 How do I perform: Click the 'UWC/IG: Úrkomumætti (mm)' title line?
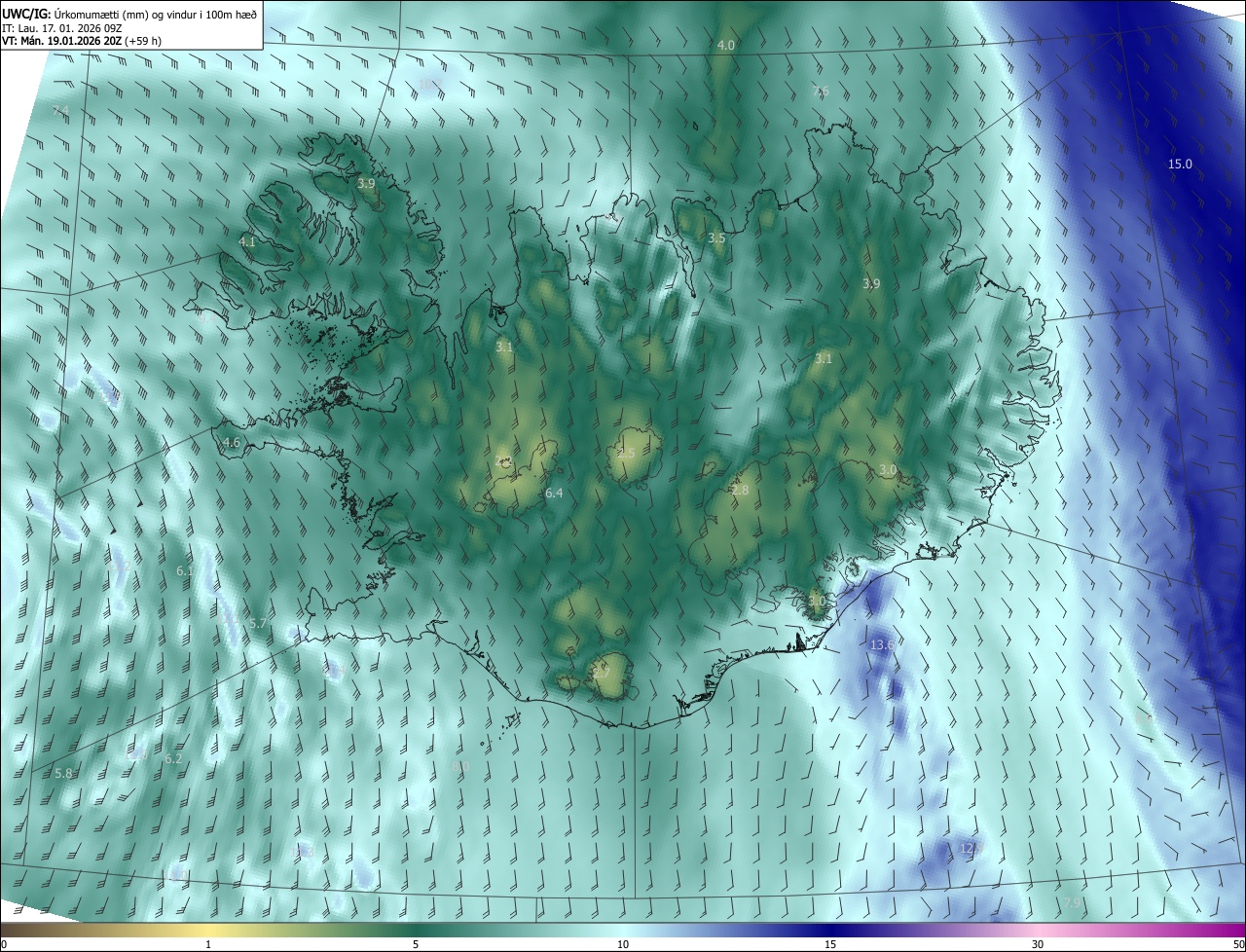pyautogui.click(x=129, y=13)
